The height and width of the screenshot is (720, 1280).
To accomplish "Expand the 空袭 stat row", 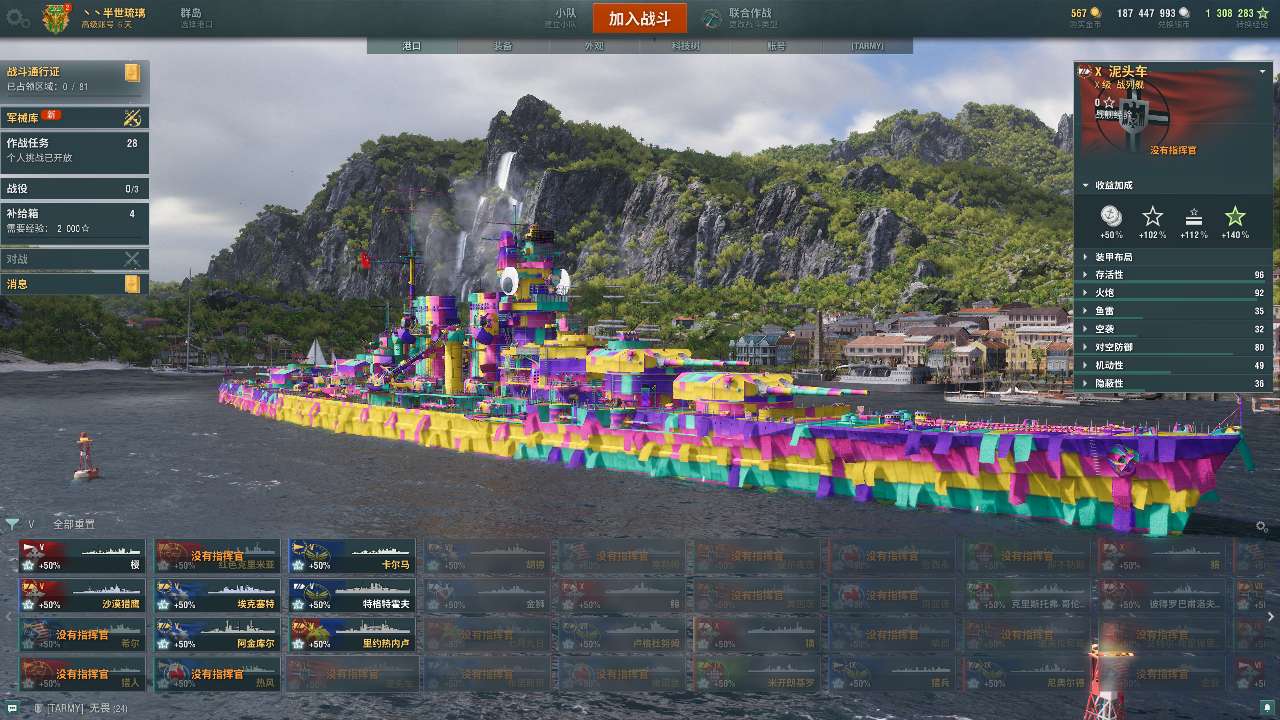I will [x=1175, y=329].
